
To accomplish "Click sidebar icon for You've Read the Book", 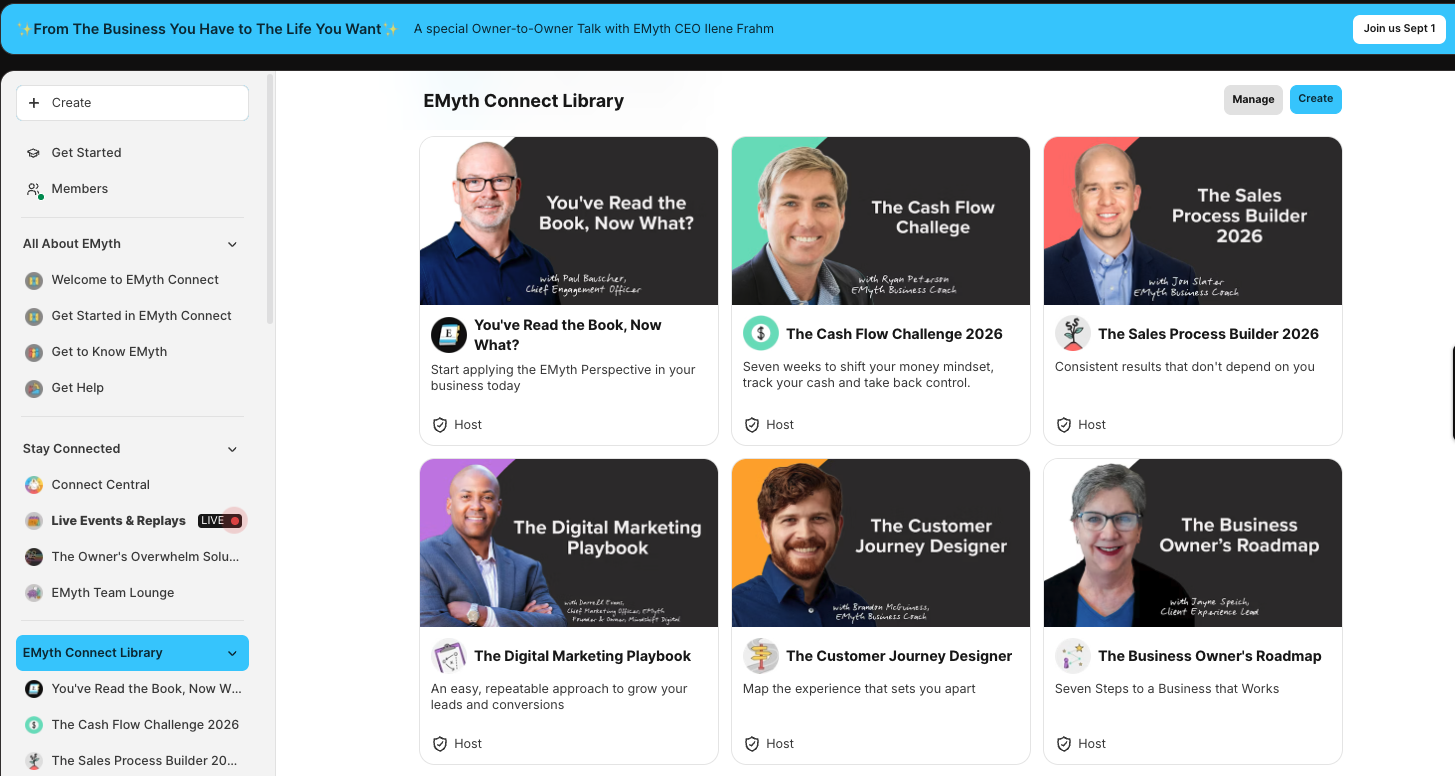I will pyautogui.click(x=34, y=689).
